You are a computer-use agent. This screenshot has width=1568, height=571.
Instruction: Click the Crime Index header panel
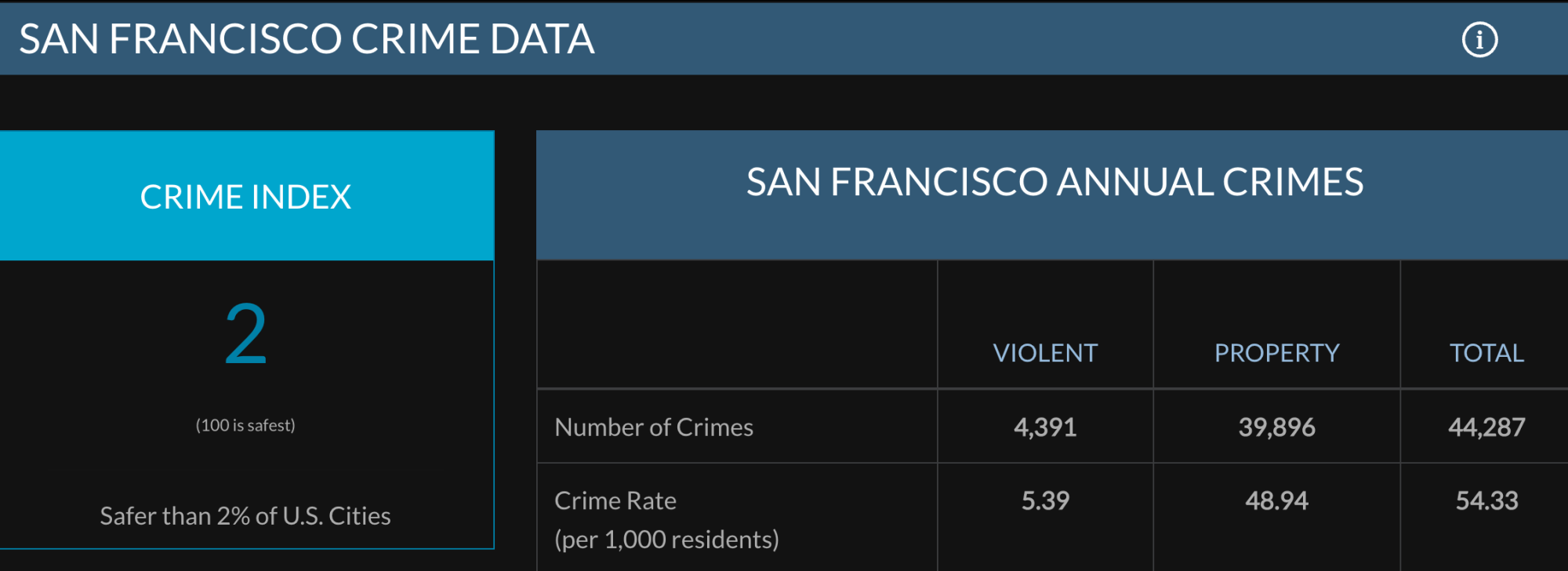(x=246, y=195)
